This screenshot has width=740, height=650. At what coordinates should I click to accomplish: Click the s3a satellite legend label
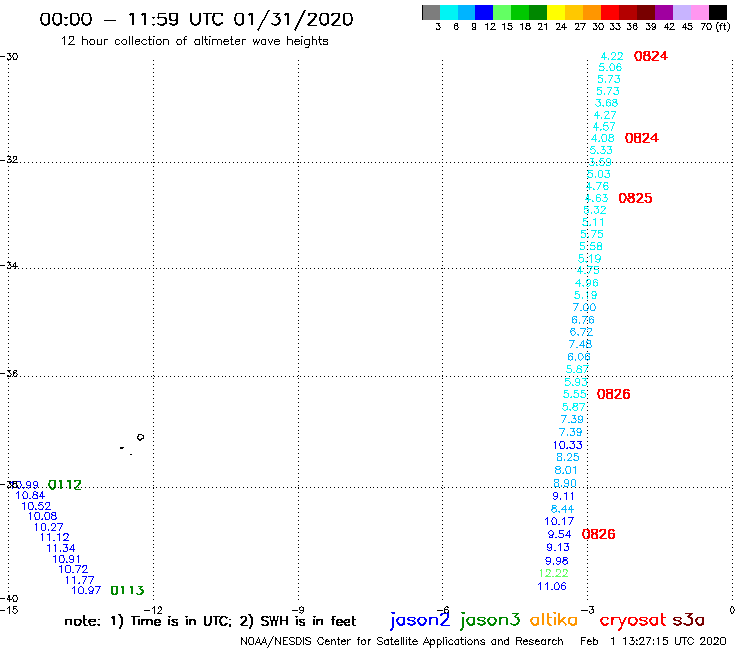(x=689, y=620)
